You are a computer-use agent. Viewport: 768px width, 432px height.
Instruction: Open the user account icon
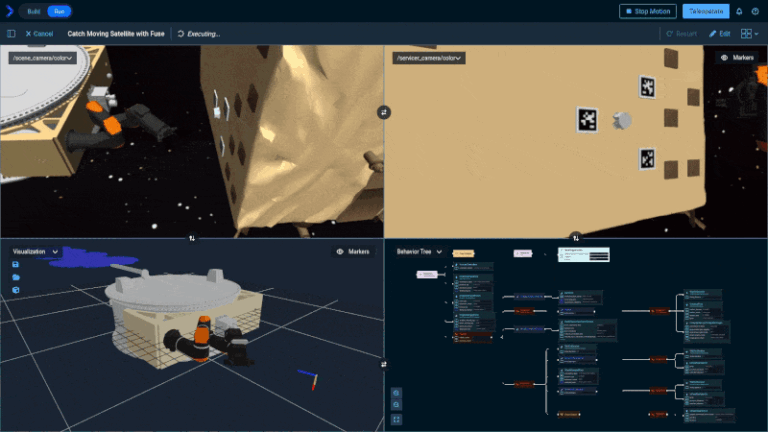(x=755, y=11)
